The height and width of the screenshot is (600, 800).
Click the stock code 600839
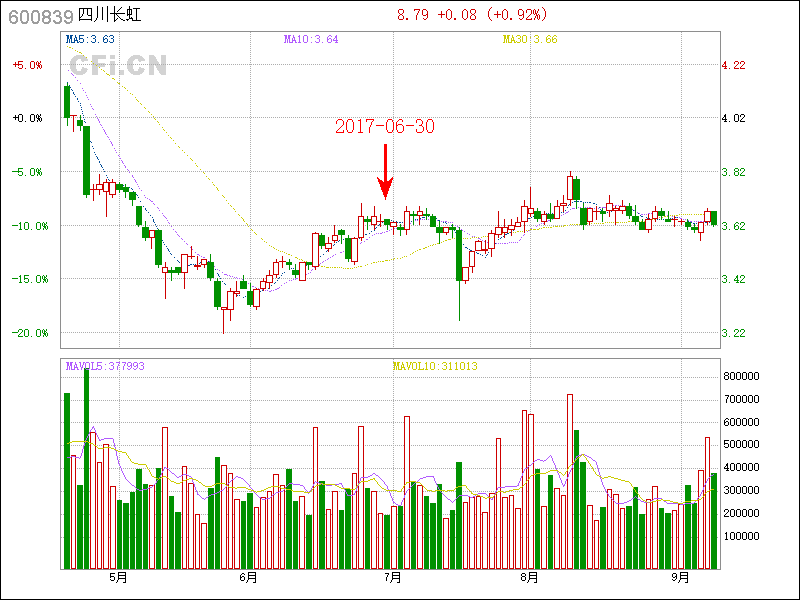[x=41, y=17]
